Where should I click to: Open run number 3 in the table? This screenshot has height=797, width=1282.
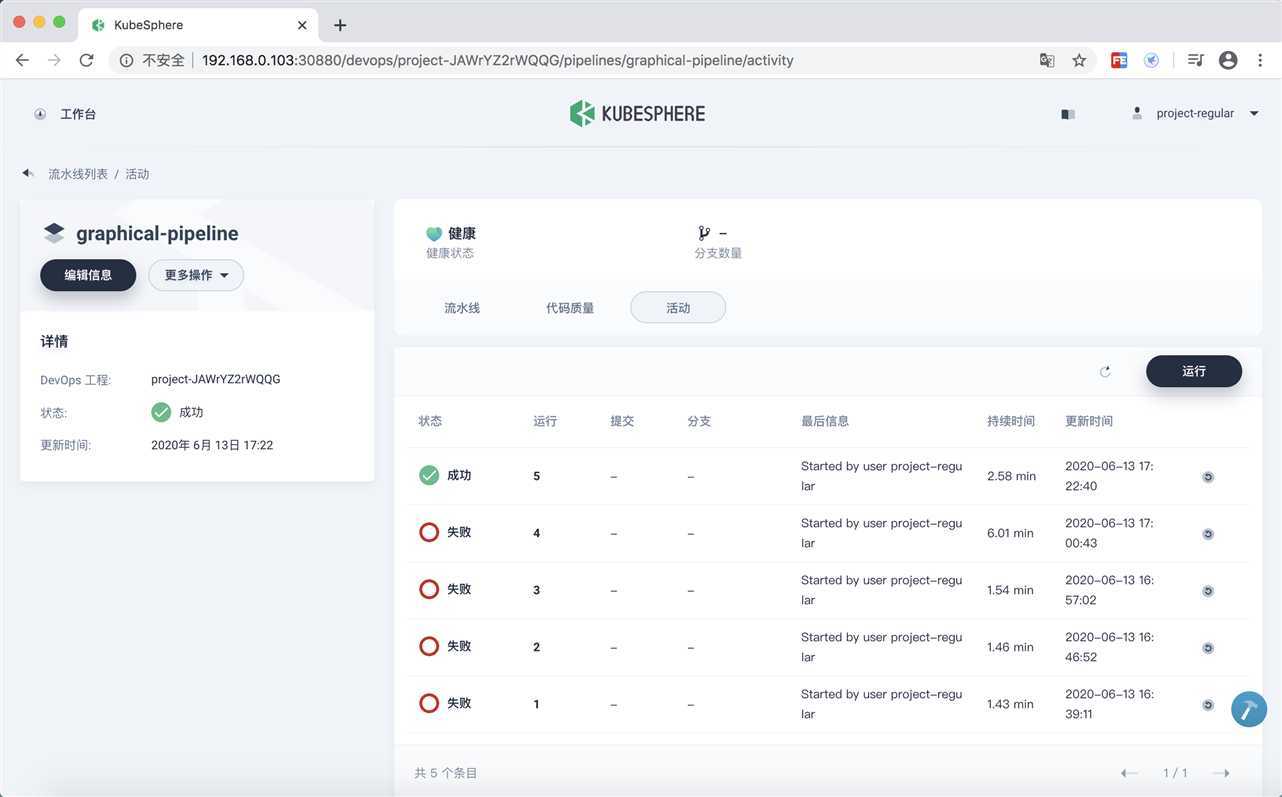point(537,590)
